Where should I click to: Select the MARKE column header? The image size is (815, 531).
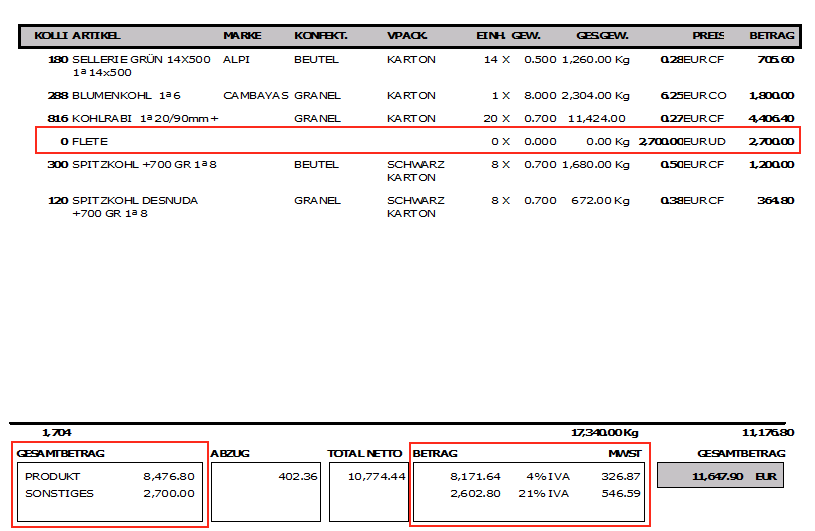point(242,36)
